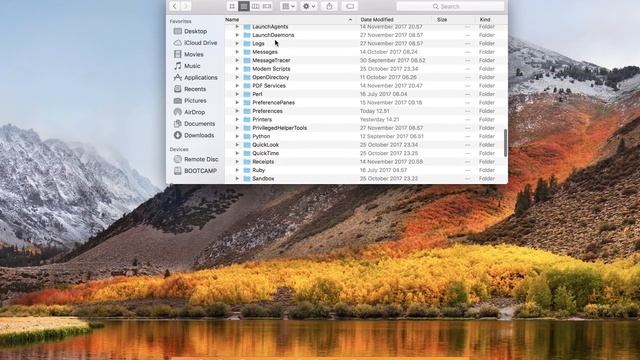Select the Ruby folder icon
640x360 pixels.
point(247,170)
